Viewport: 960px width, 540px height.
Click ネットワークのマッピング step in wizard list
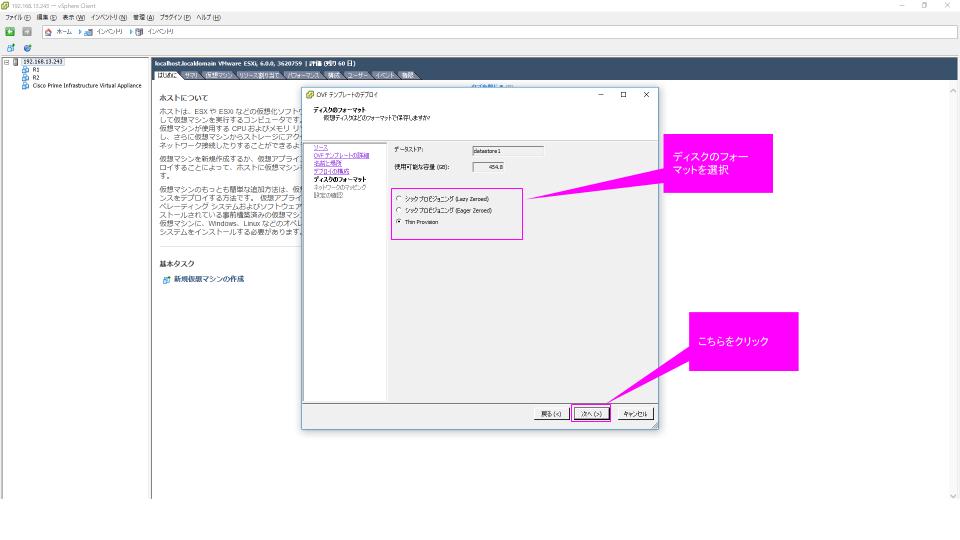(x=340, y=187)
